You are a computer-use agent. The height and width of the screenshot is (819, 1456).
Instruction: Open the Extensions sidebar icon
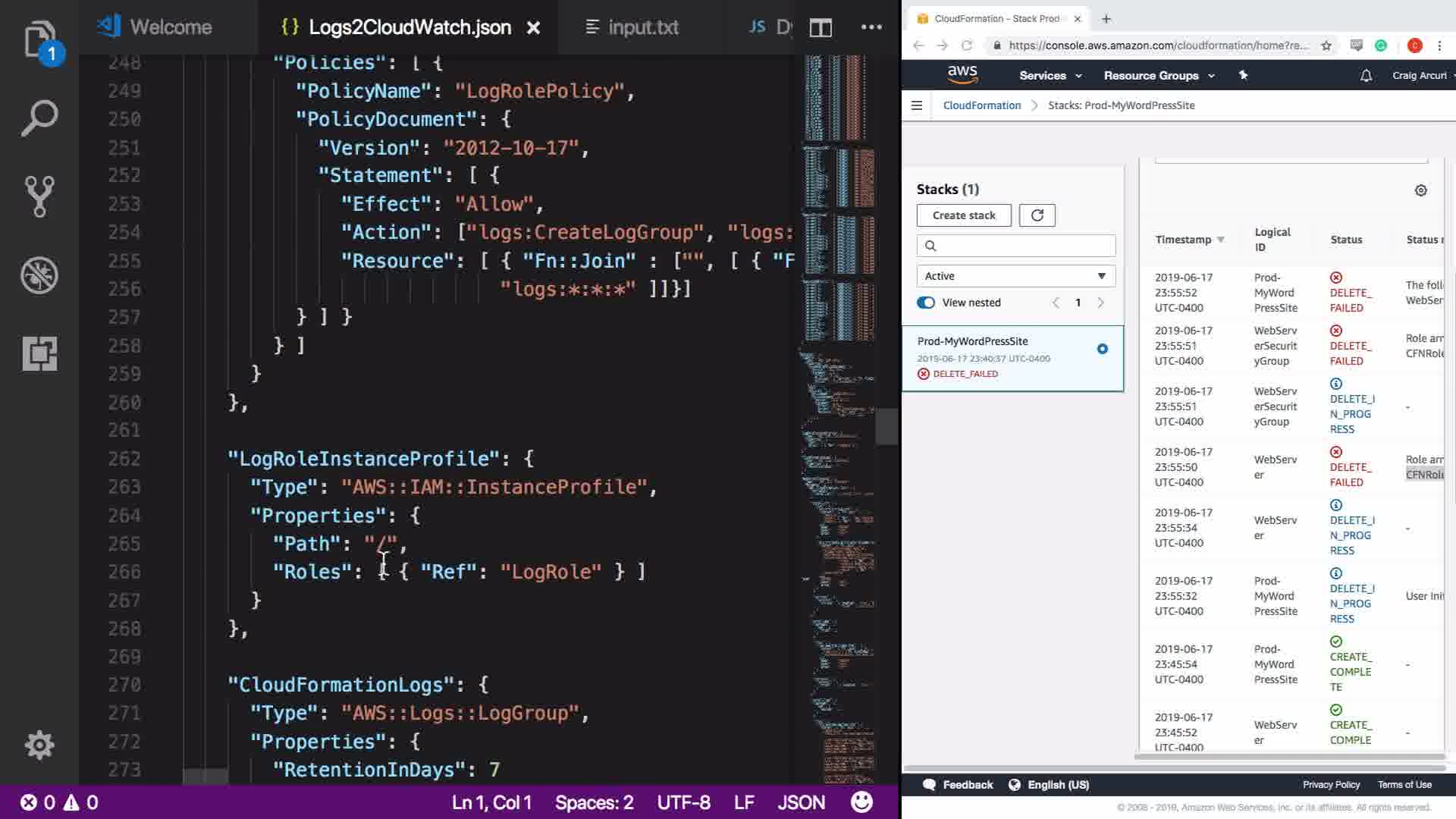click(39, 353)
